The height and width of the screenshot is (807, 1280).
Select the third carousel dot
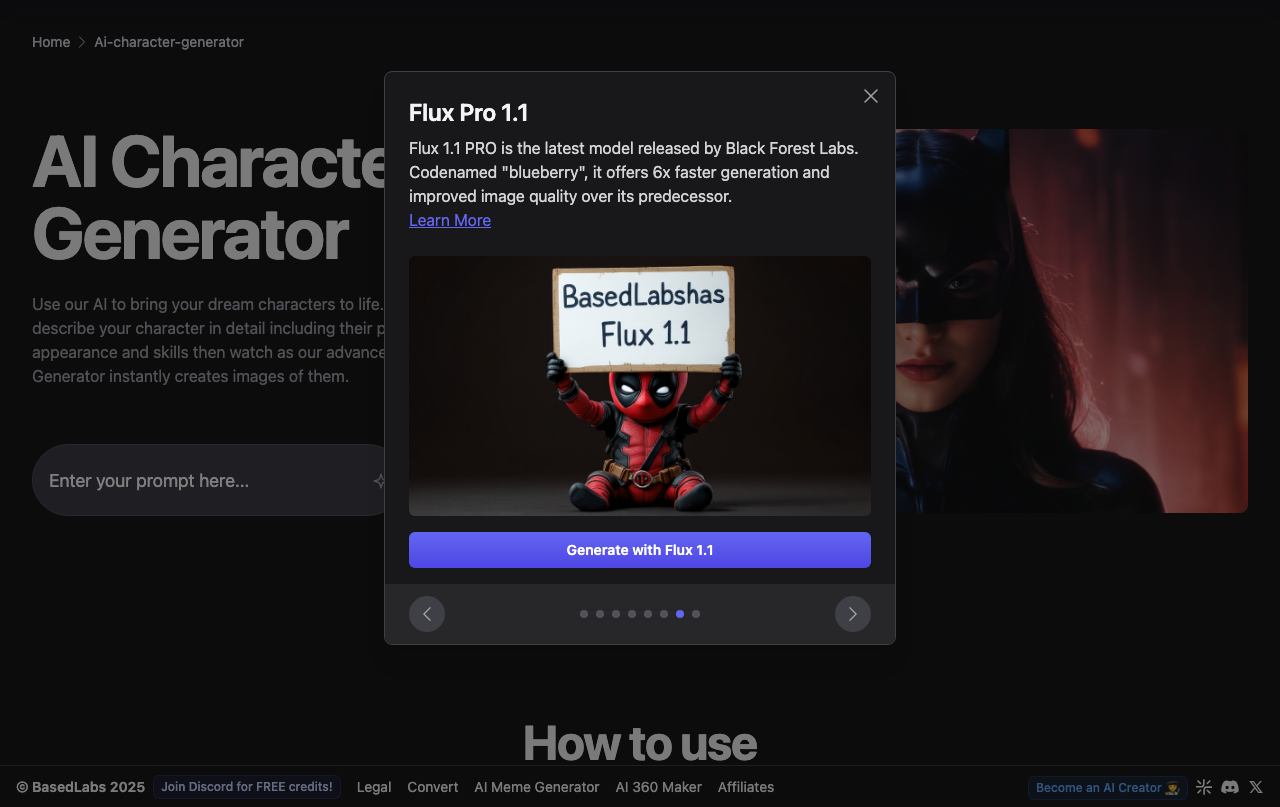616,614
